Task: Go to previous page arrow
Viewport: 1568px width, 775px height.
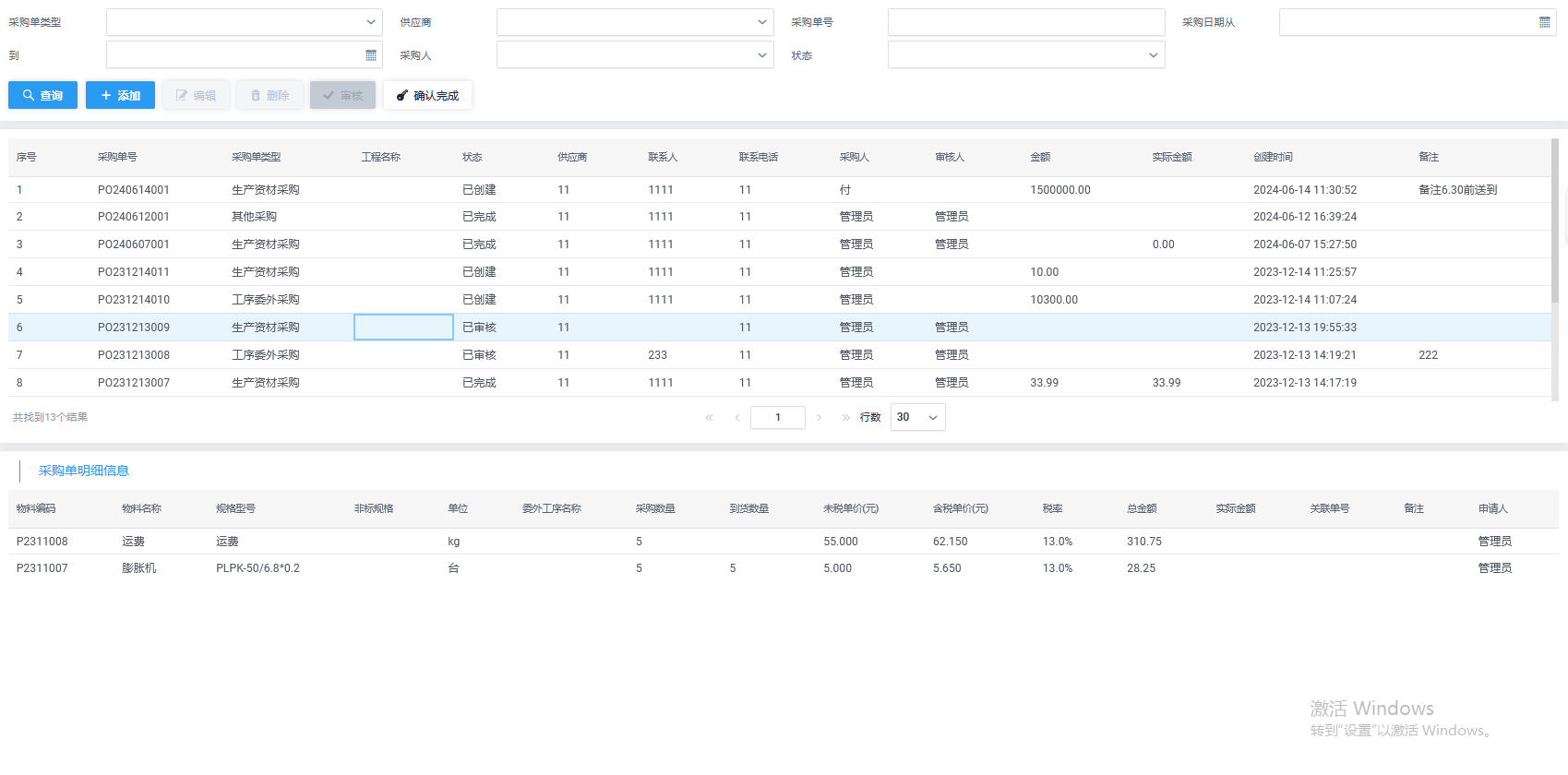Action: tap(736, 417)
